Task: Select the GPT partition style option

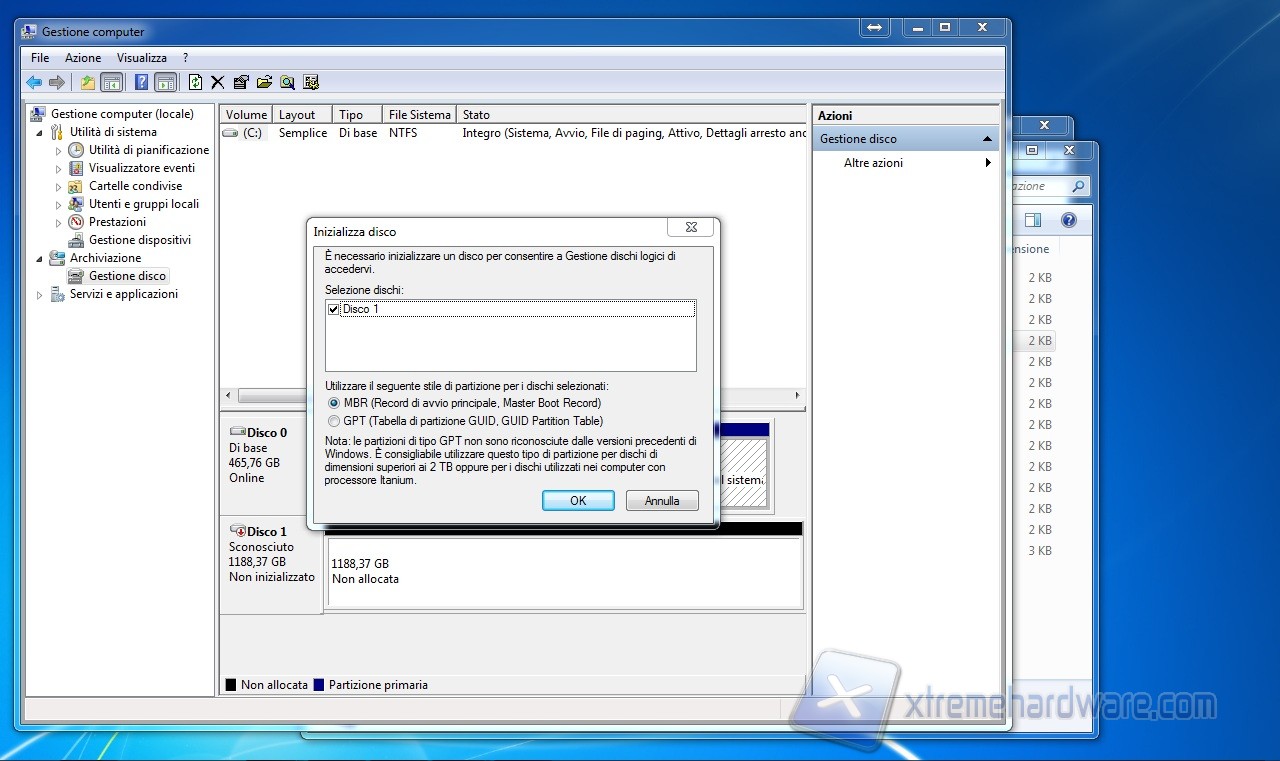Action: [334, 421]
